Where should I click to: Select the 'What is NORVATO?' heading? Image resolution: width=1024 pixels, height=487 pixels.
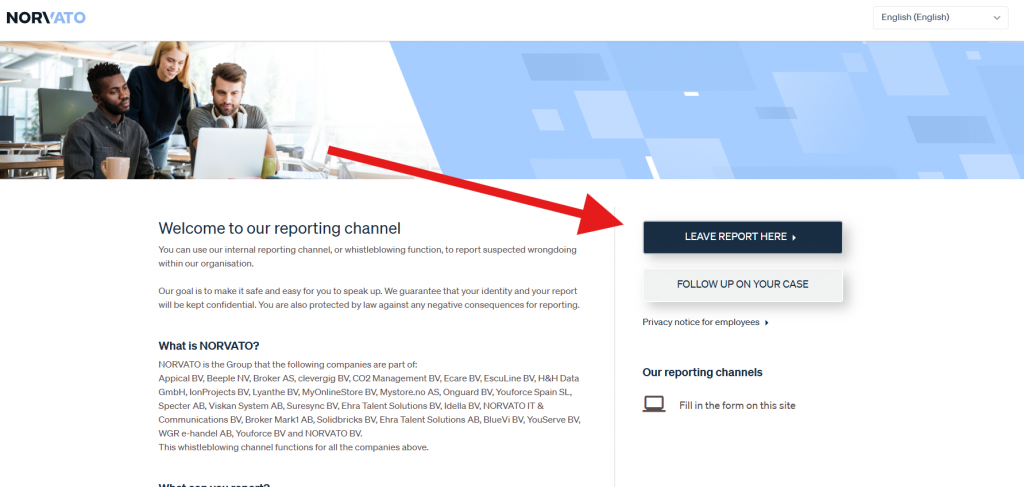pos(208,346)
